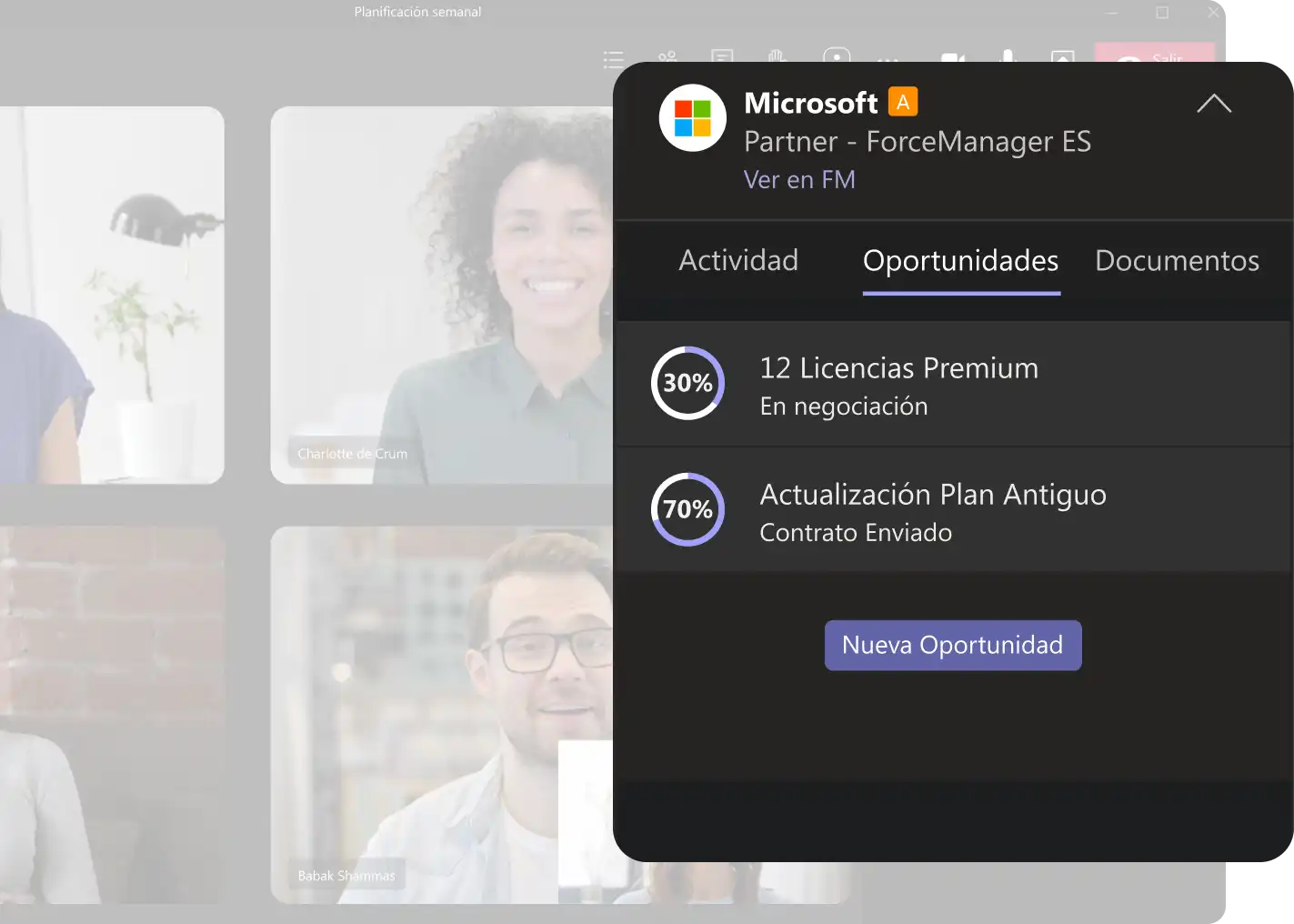This screenshot has height=924, width=1294.
Task: Click the En negociación status text
Action: coord(844,406)
